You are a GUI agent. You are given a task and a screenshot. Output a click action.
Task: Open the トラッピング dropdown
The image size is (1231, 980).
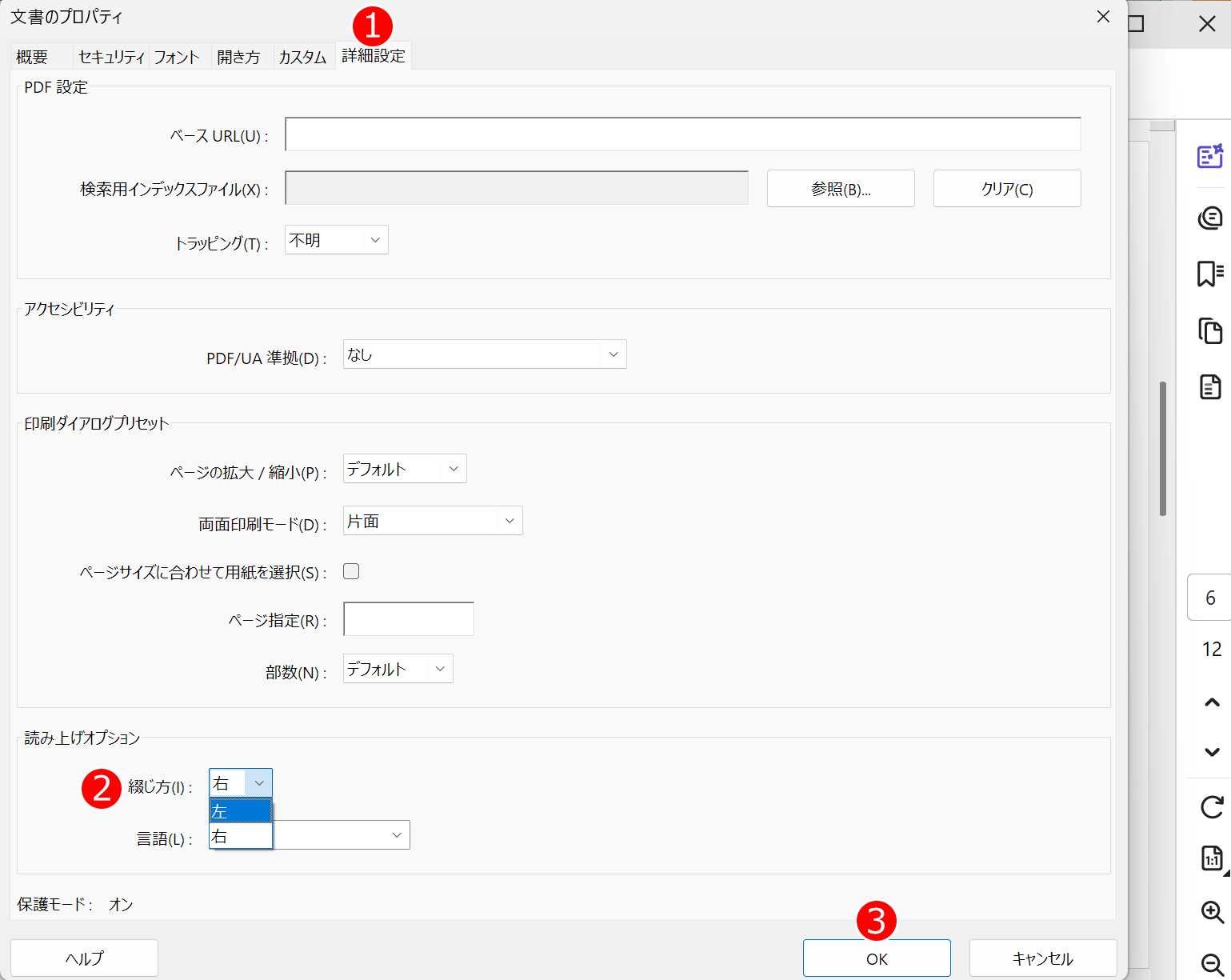pyautogui.click(x=337, y=240)
